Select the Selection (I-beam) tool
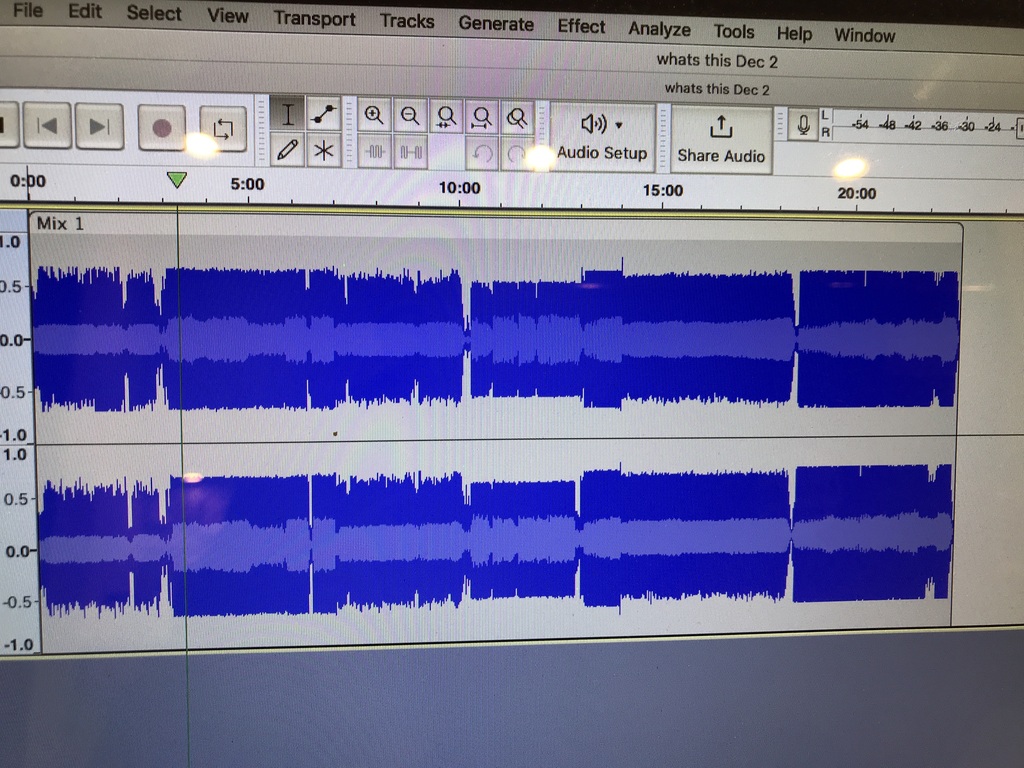1024x768 pixels. coord(287,115)
